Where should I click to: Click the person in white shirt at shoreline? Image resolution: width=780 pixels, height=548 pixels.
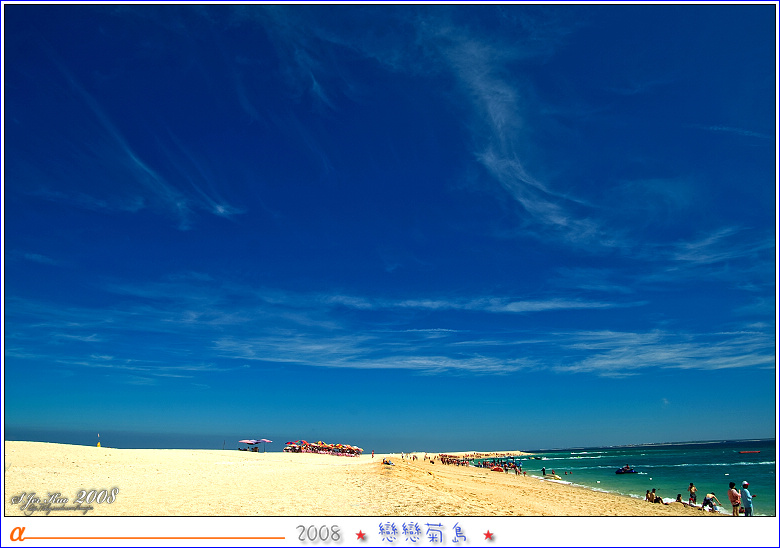click(746, 497)
